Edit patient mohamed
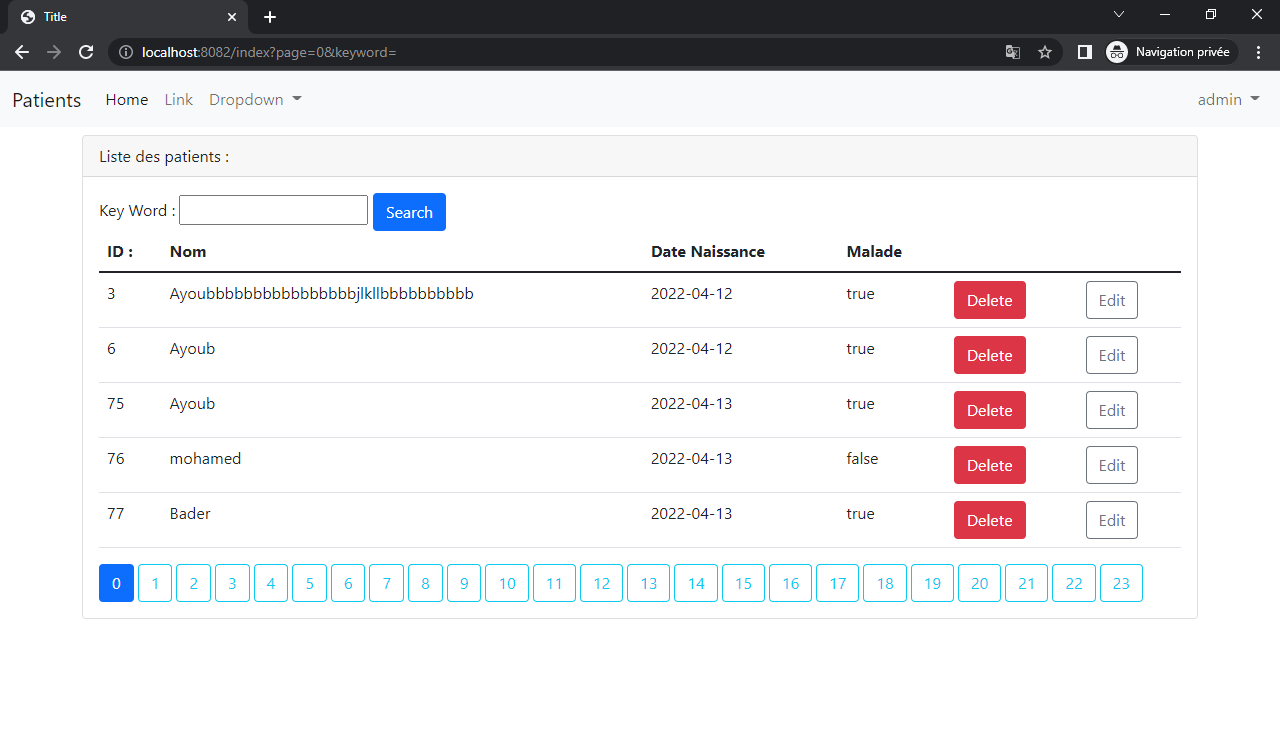Screen dimensions: 1280x750 pos(1112,465)
